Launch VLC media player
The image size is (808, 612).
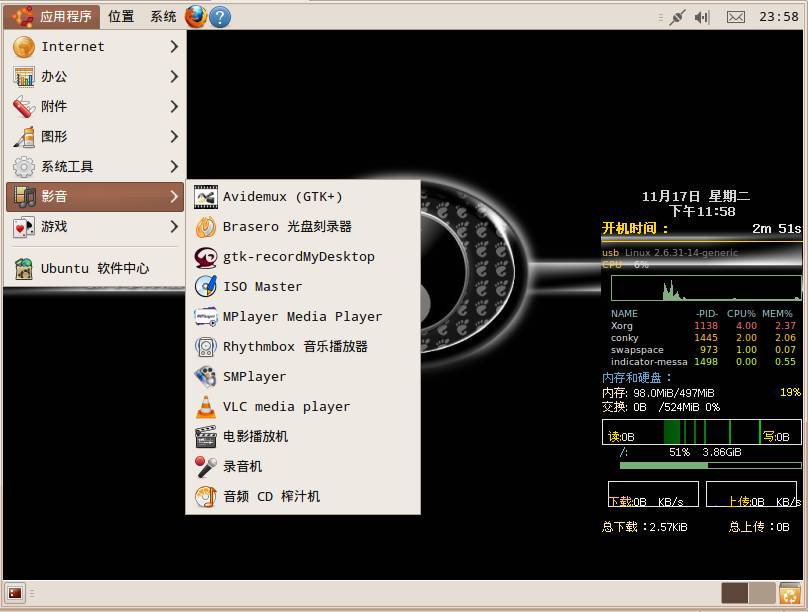coord(303,406)
